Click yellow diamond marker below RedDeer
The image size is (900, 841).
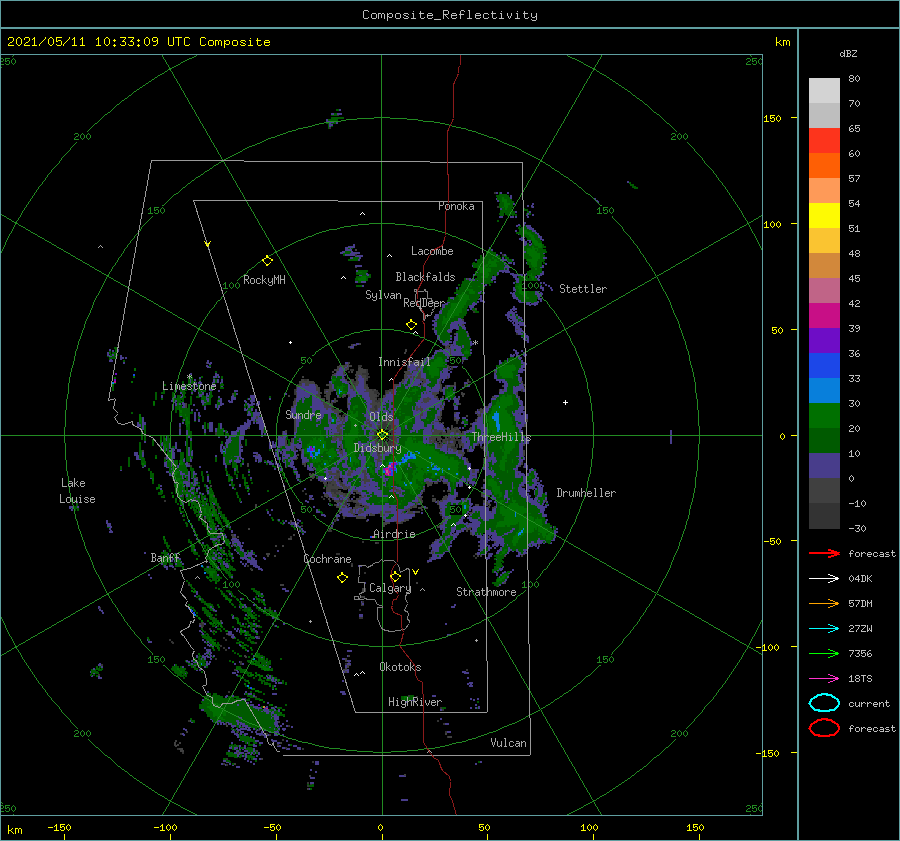(411, 325)
